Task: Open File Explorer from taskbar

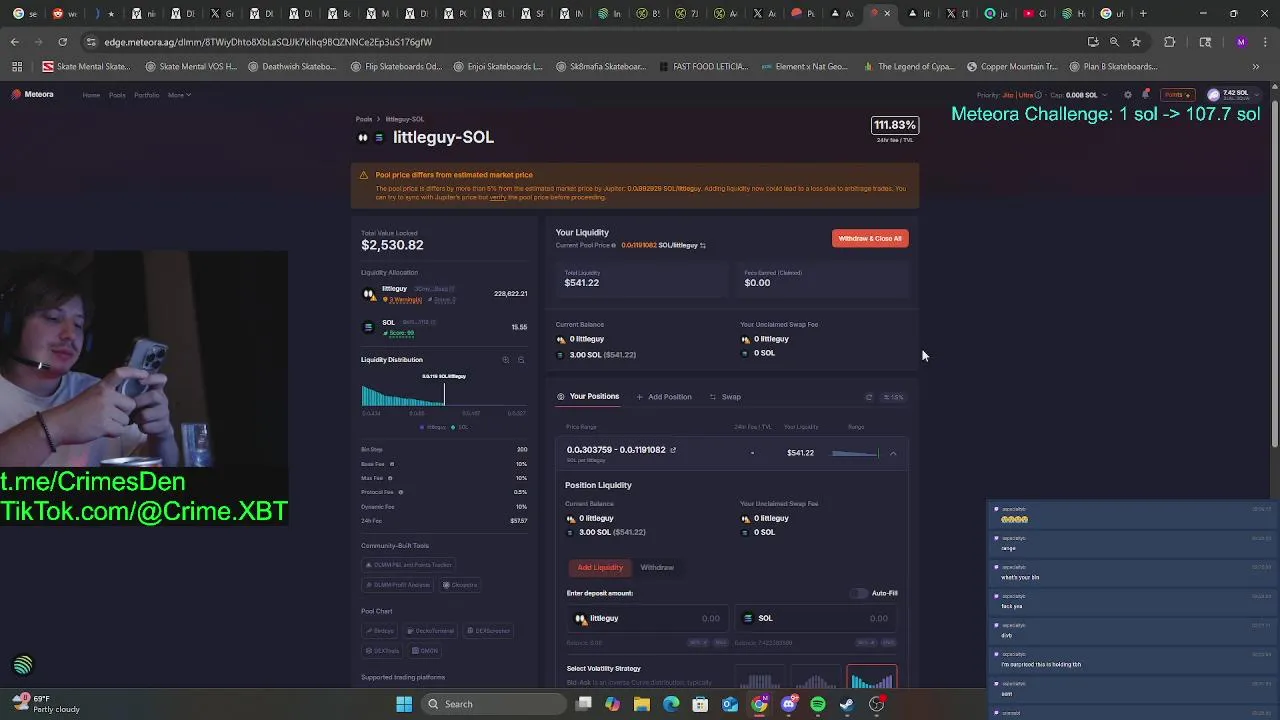Action: coord(642,704)
